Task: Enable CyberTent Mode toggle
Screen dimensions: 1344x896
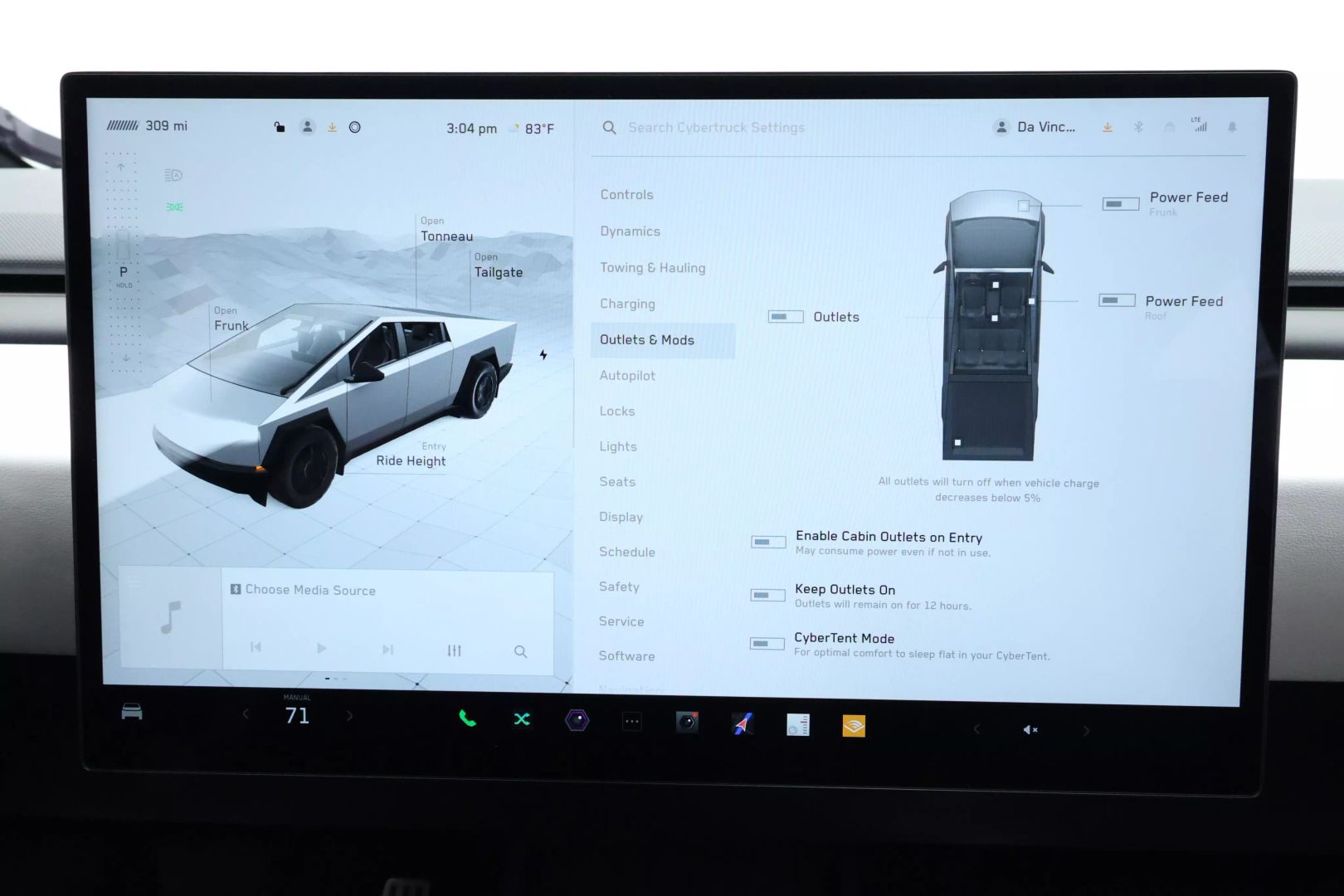Action: (767, 643)
